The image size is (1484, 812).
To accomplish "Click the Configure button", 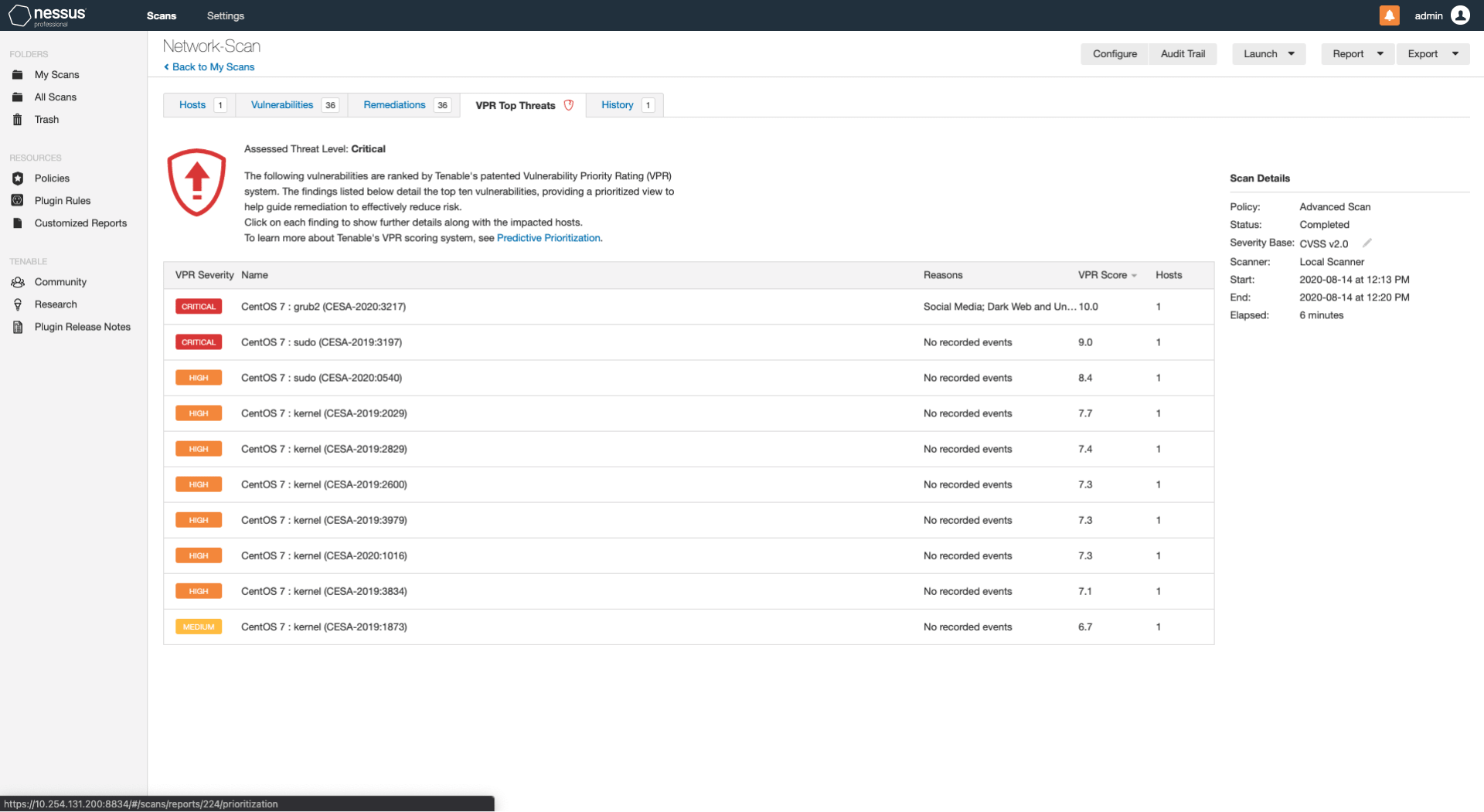I will click(1115, 54).
